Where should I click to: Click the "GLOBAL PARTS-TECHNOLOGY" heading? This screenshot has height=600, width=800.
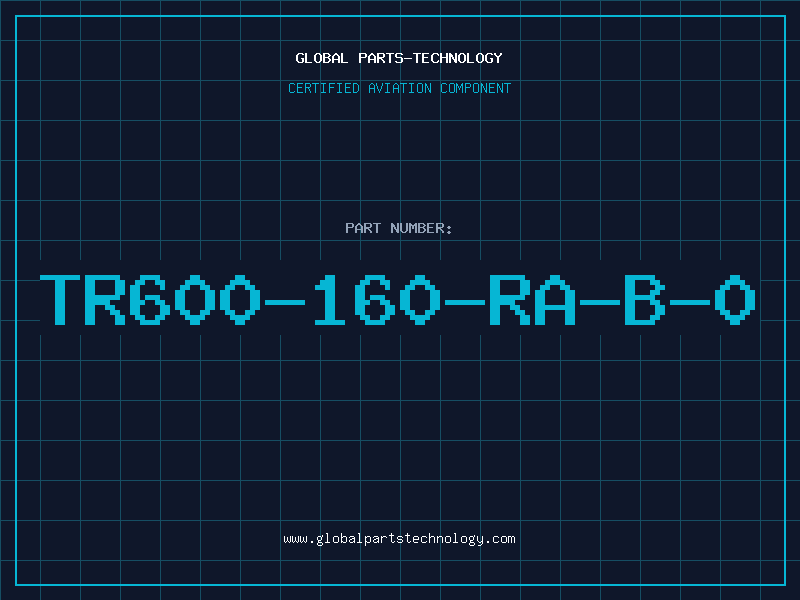[399, 58]
